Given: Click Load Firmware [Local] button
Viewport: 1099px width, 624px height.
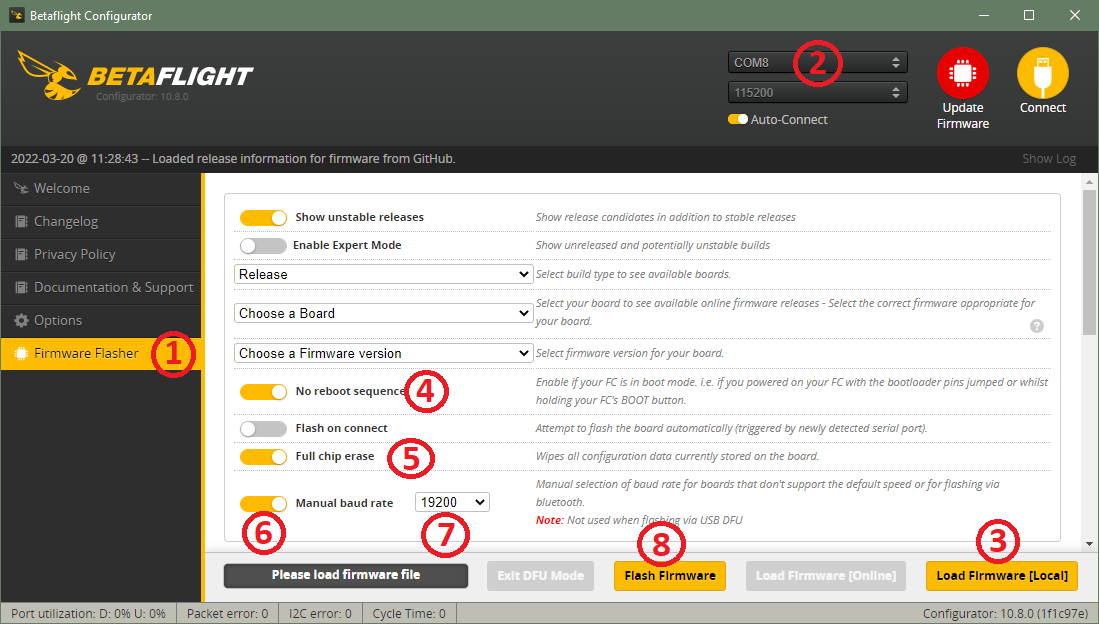Looking at the screenshot, I should (1002, 576).
